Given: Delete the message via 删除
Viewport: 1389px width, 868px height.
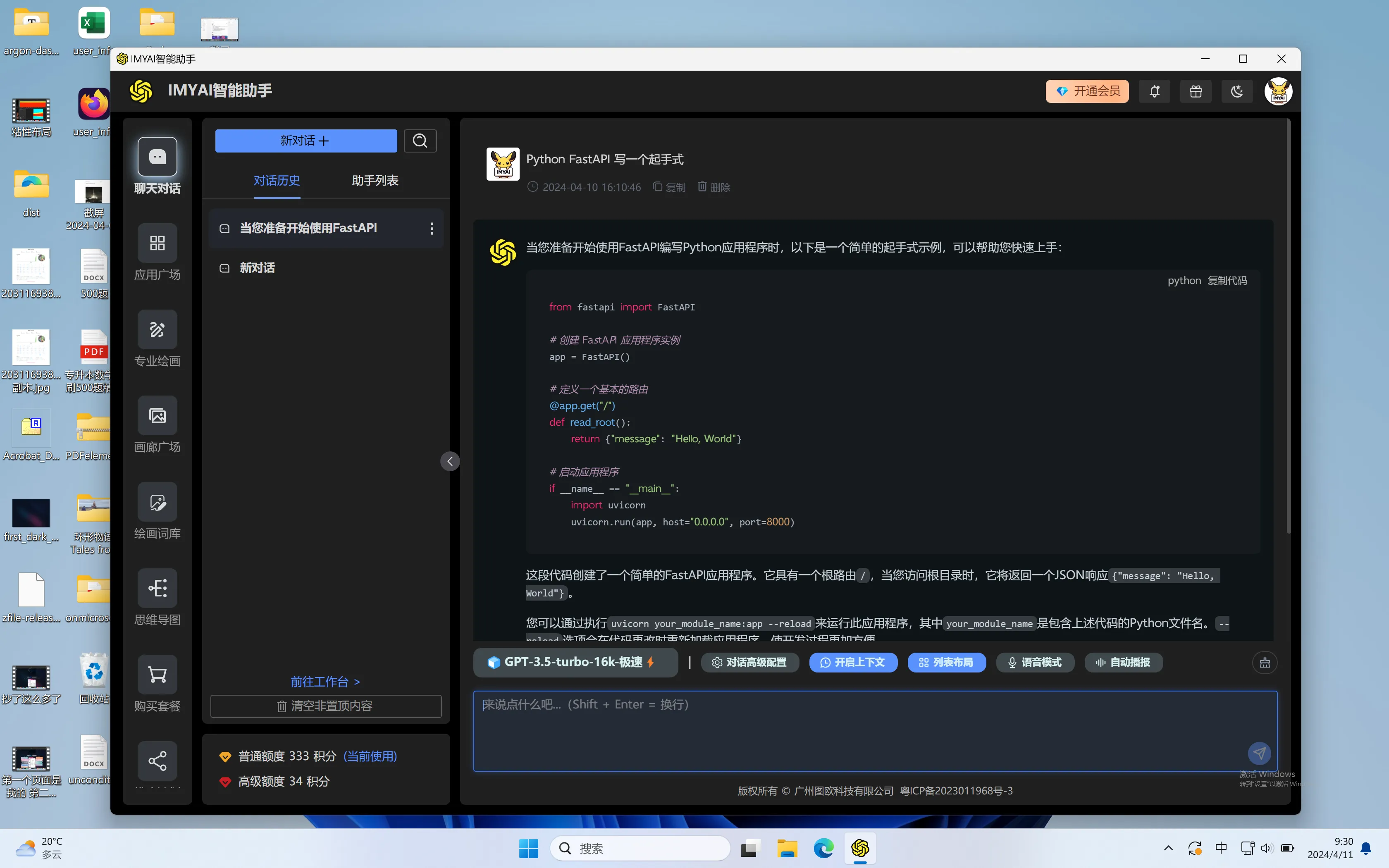Looking at the screenshot, I should point(714,187).
